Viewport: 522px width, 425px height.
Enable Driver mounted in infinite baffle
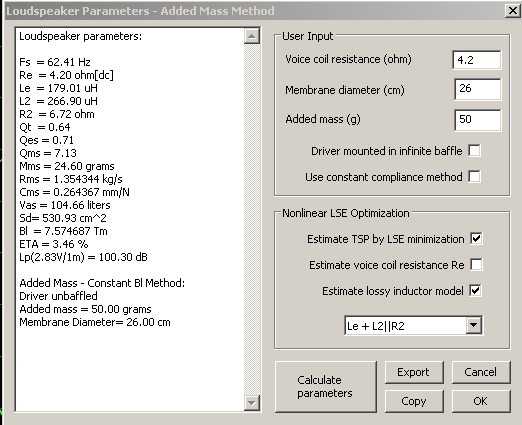tap(474, 150)
